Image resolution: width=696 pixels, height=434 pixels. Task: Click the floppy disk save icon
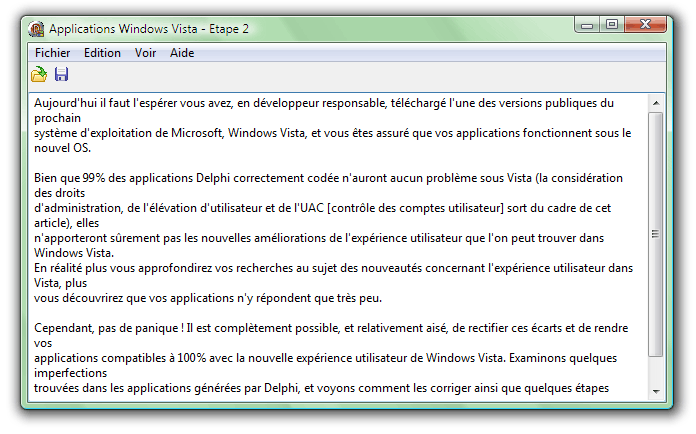pos(61,74)
